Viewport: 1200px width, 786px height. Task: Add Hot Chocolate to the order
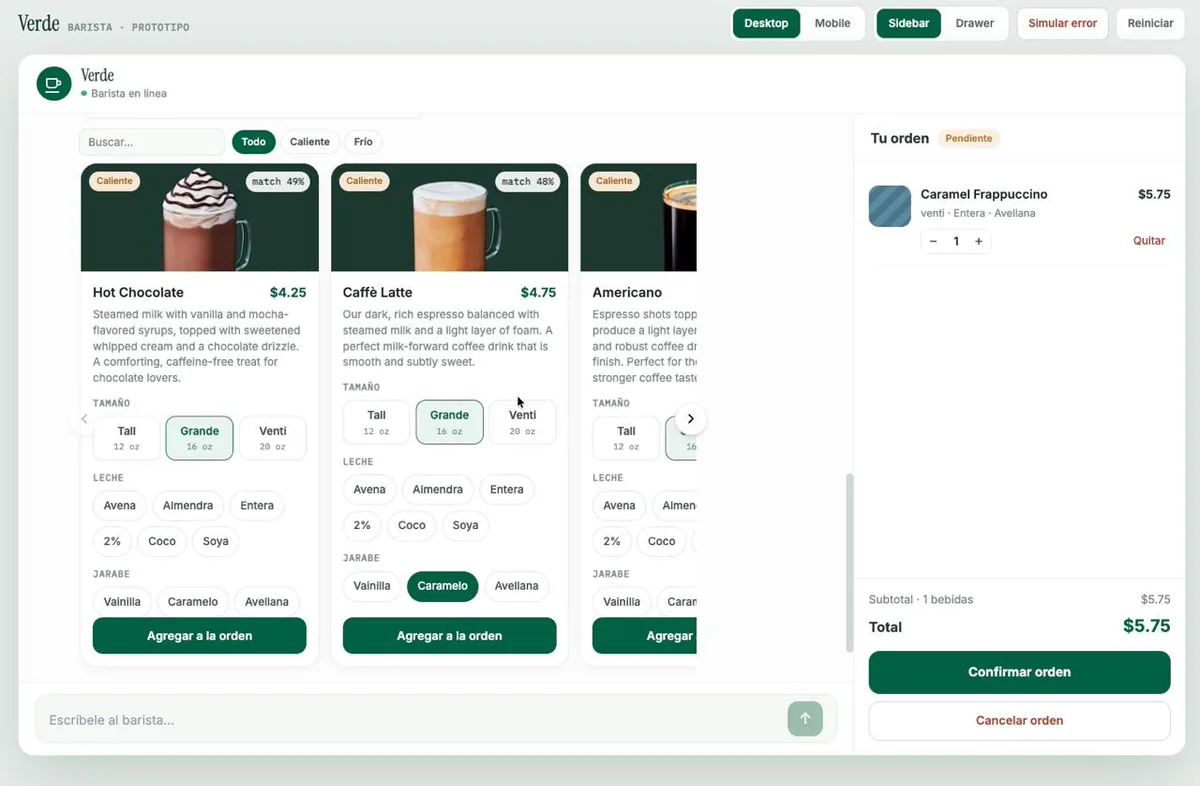click(200, 636)
